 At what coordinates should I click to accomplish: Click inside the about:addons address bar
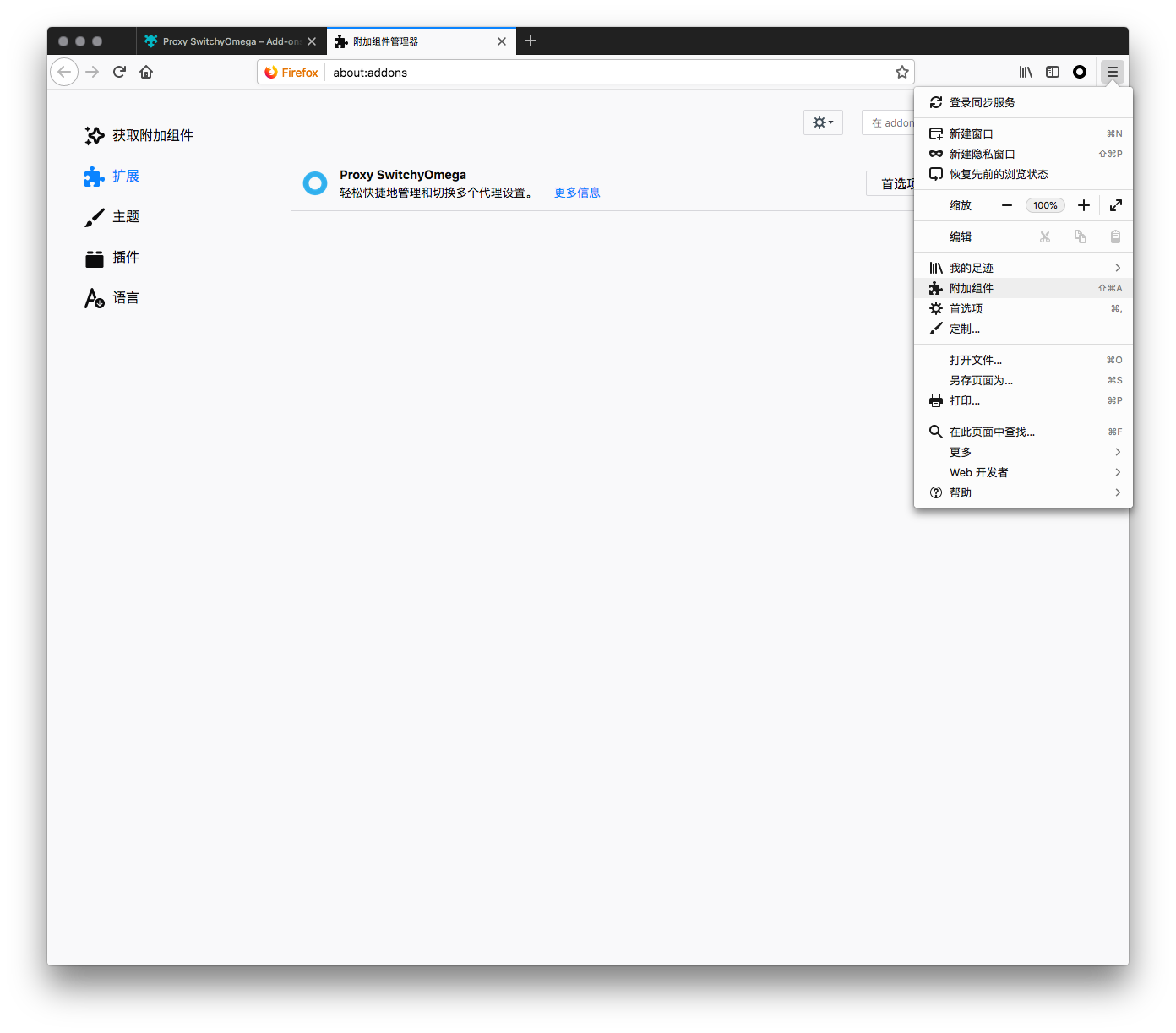click(x=507, y=72)
